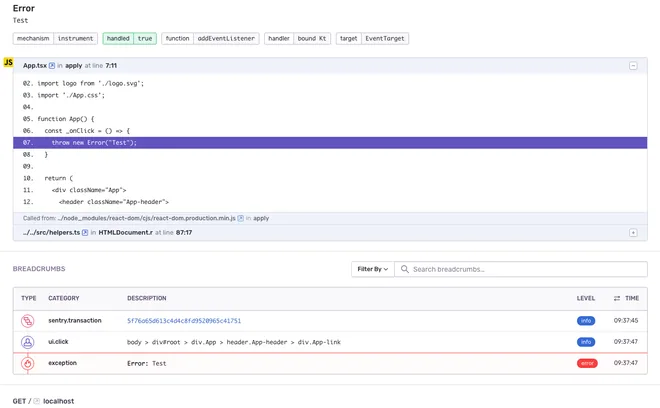Click the breadcrumbs search magnifier icon

tap(405, 269)
